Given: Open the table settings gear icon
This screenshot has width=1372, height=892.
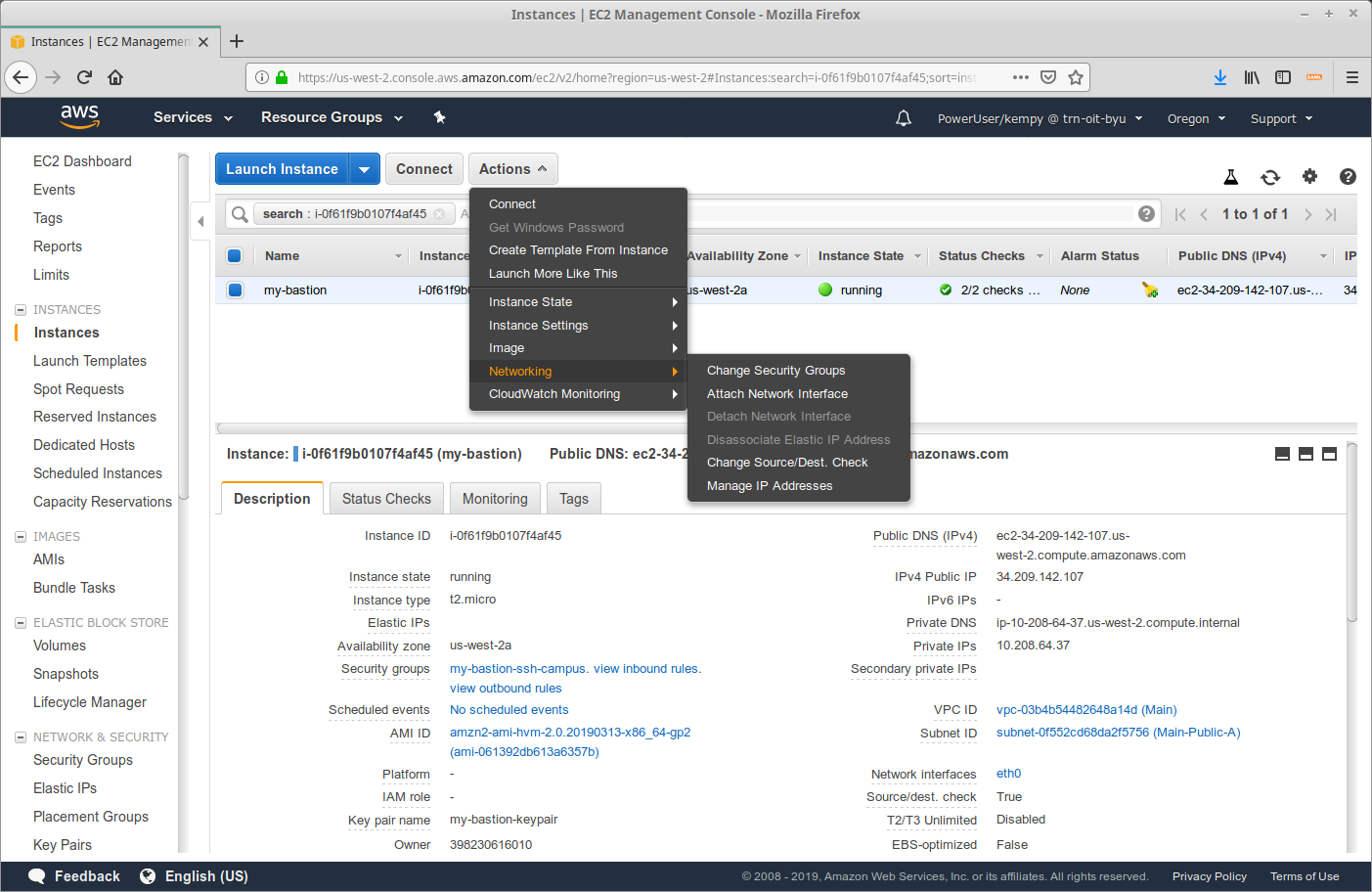Looking at the screenshot, I should tap(1309, 176).
